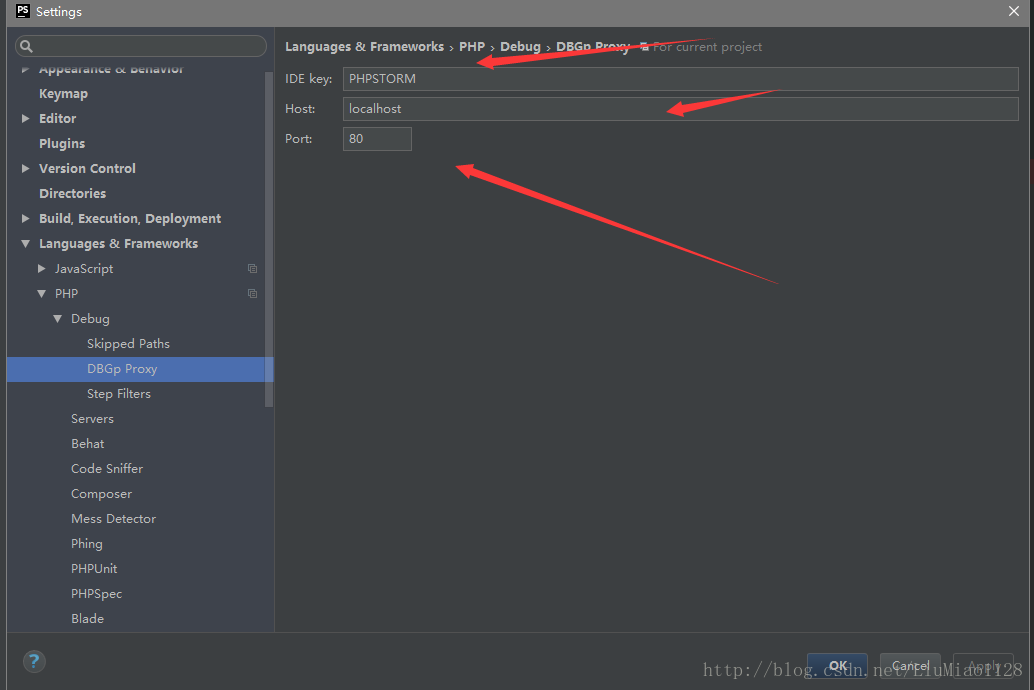Screen dimensions: 1034x690
Task: Collapse the Languages & Frameworks node
Action: point(25,243)
